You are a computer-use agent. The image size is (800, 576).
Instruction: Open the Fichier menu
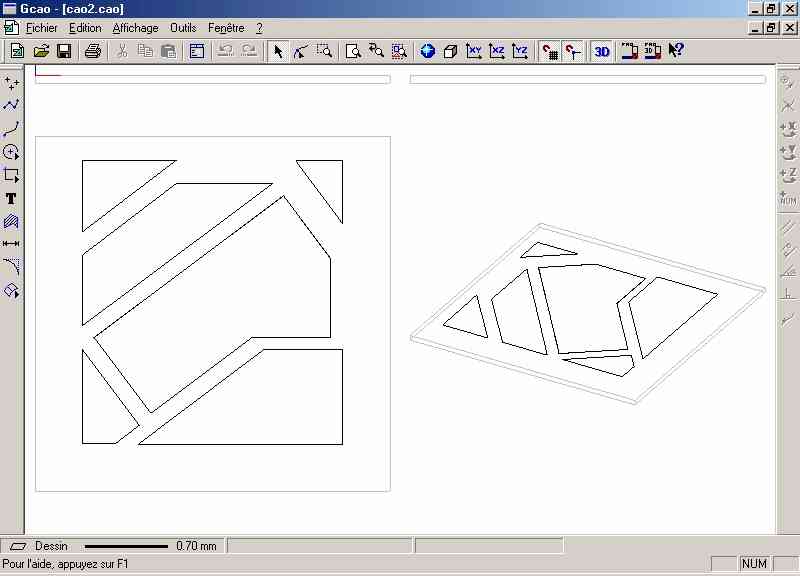(x=42, y=28)
